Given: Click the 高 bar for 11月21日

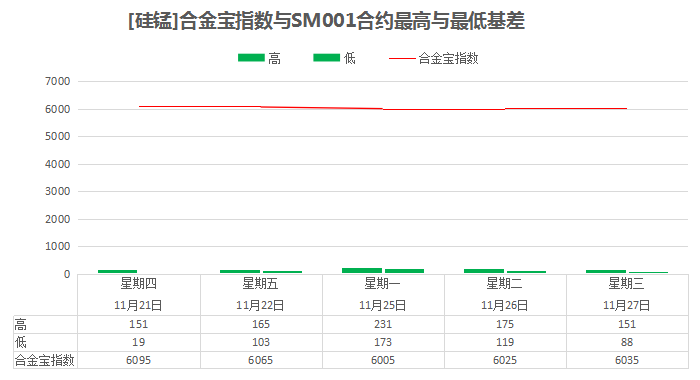Looking at the screenshot, I should click(117, 271).
